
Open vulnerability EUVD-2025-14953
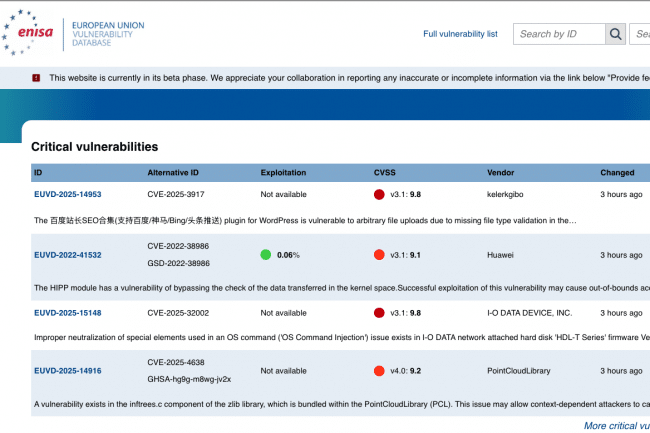(68, 194)
